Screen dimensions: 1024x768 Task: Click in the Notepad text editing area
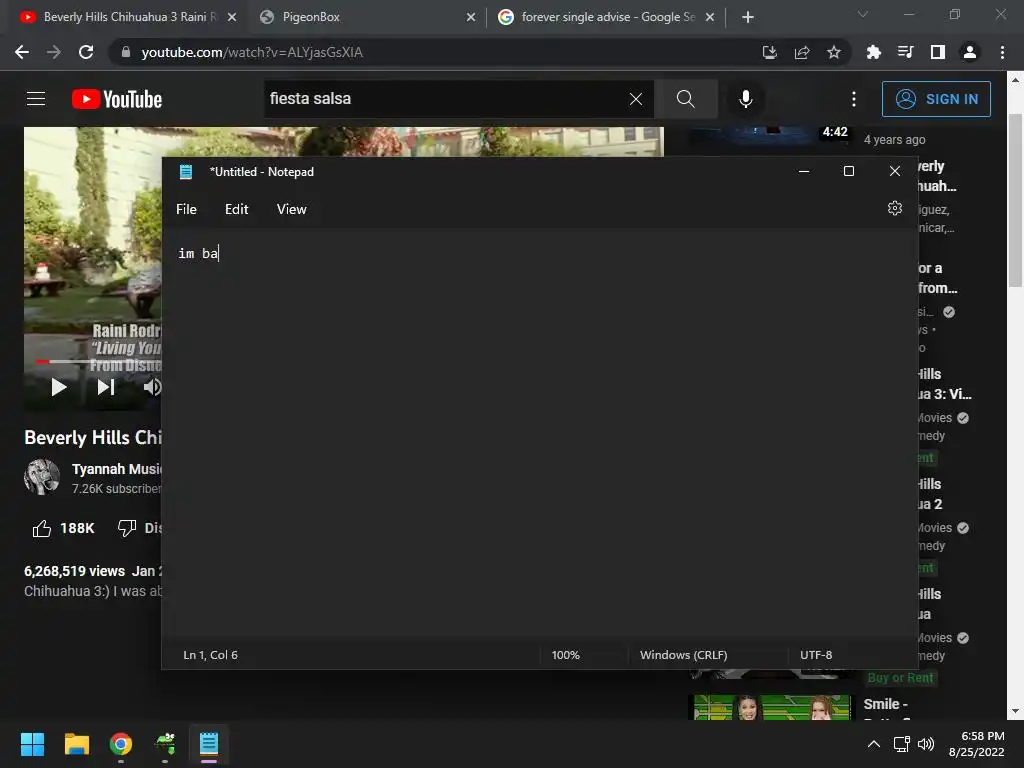(x=539, y=434)
